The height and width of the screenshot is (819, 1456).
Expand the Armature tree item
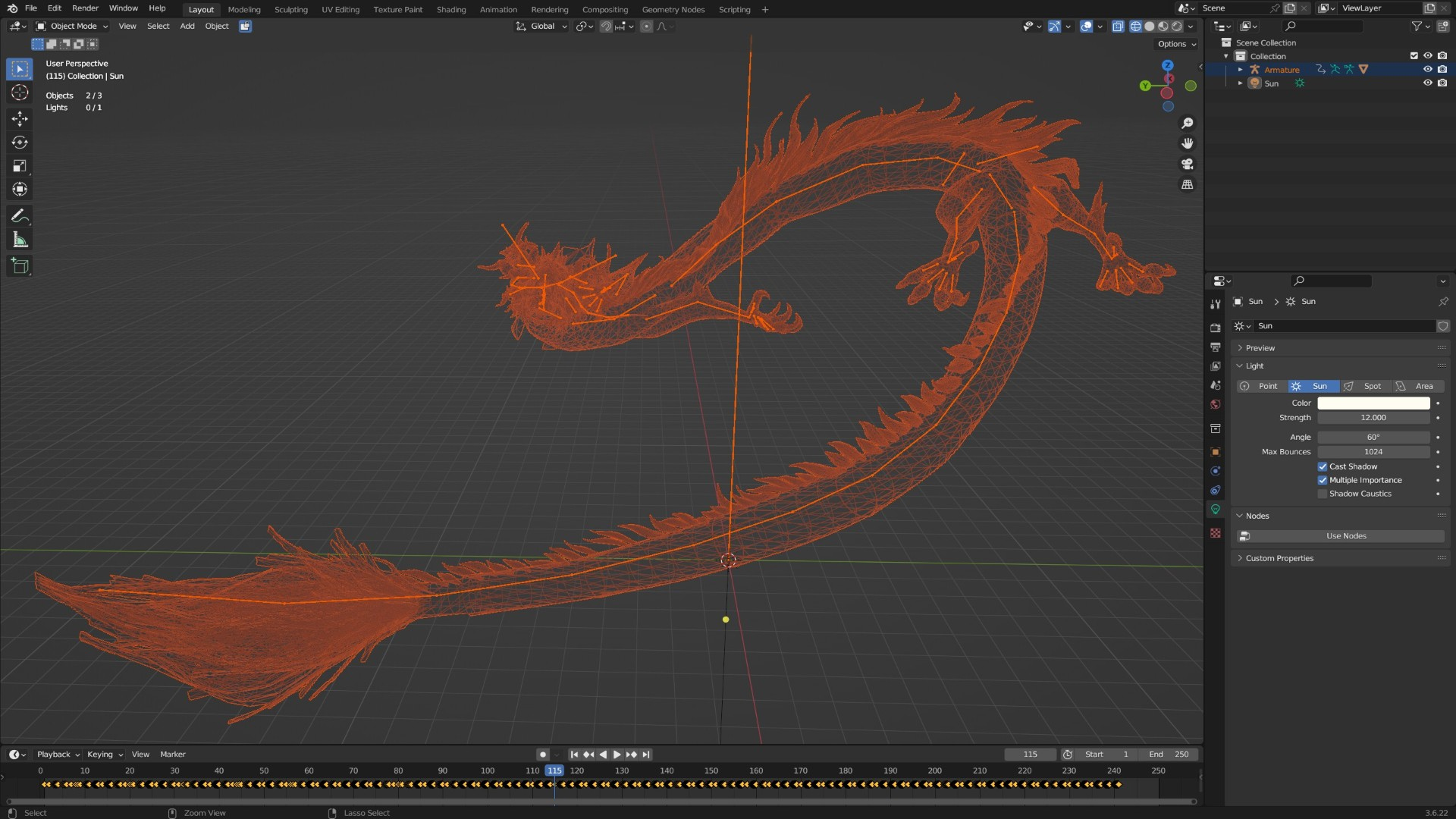(x=1241, y=70)
